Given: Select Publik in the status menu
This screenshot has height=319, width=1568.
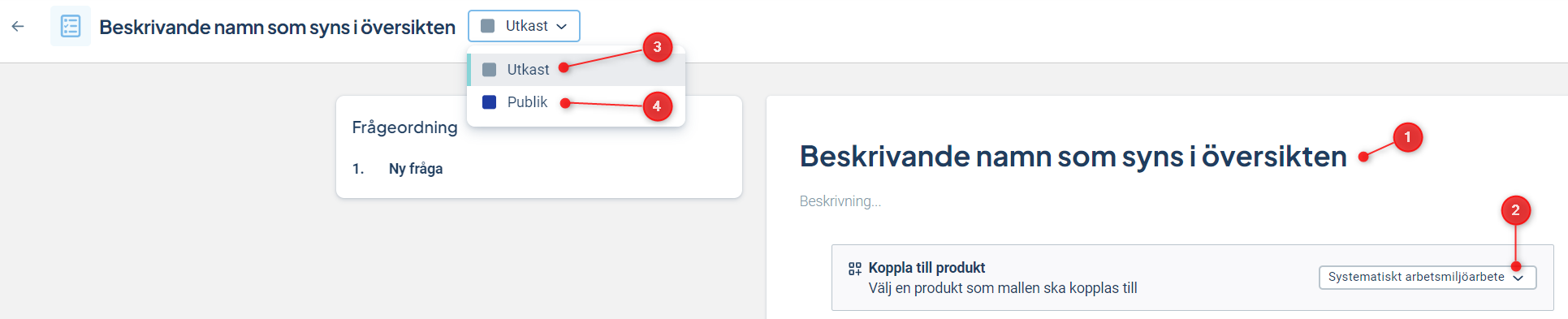Looking at the screenshot, I should tap(577, 102).
